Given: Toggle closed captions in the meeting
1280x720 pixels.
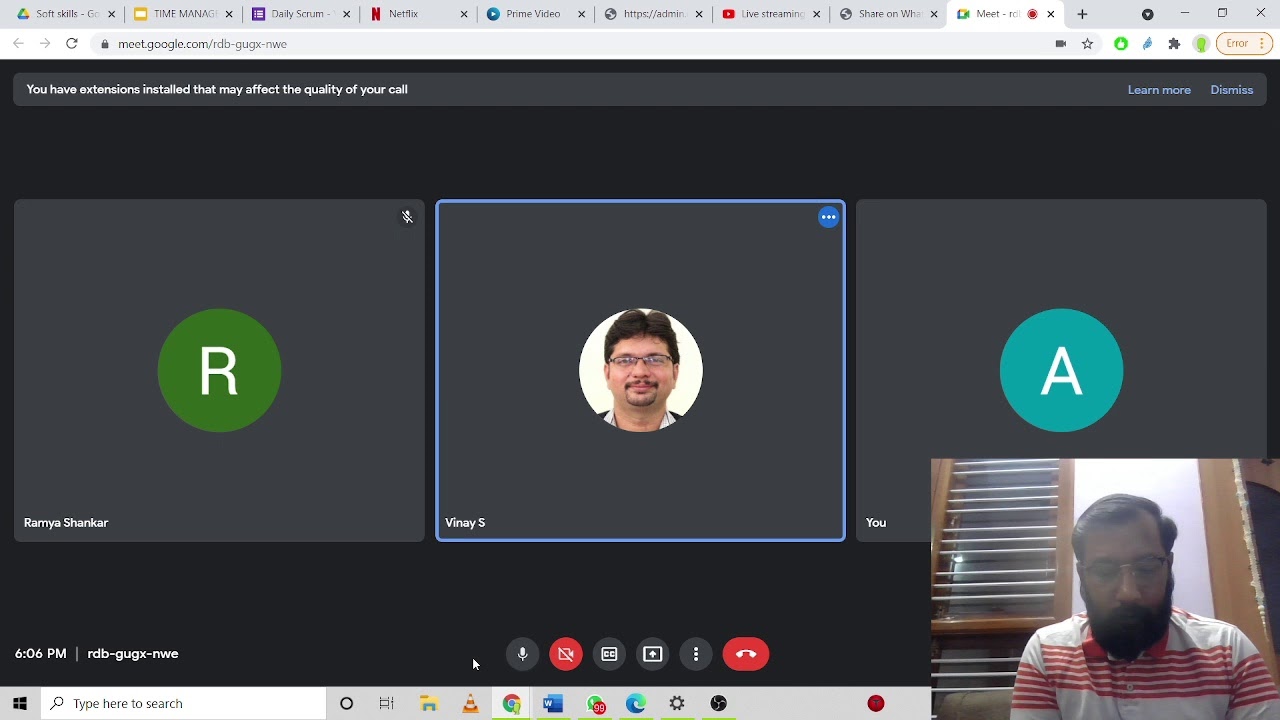Looking at the screenshot, I should pos(609,654).
